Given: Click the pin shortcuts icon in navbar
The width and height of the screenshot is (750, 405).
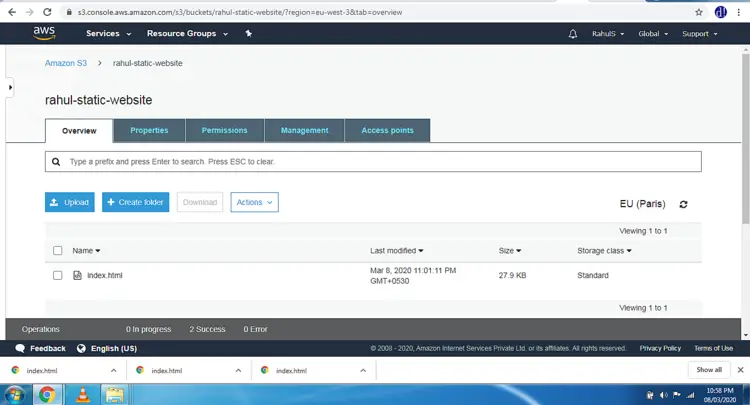Looking at the screenshot, I should click(x=248, y=33).
